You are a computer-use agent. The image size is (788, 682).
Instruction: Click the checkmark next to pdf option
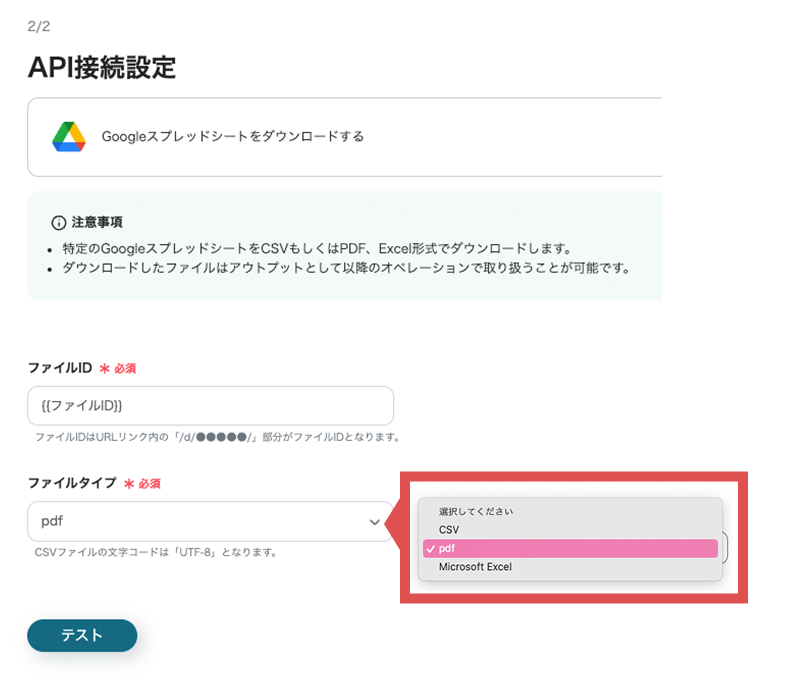[x=429, y=549]
